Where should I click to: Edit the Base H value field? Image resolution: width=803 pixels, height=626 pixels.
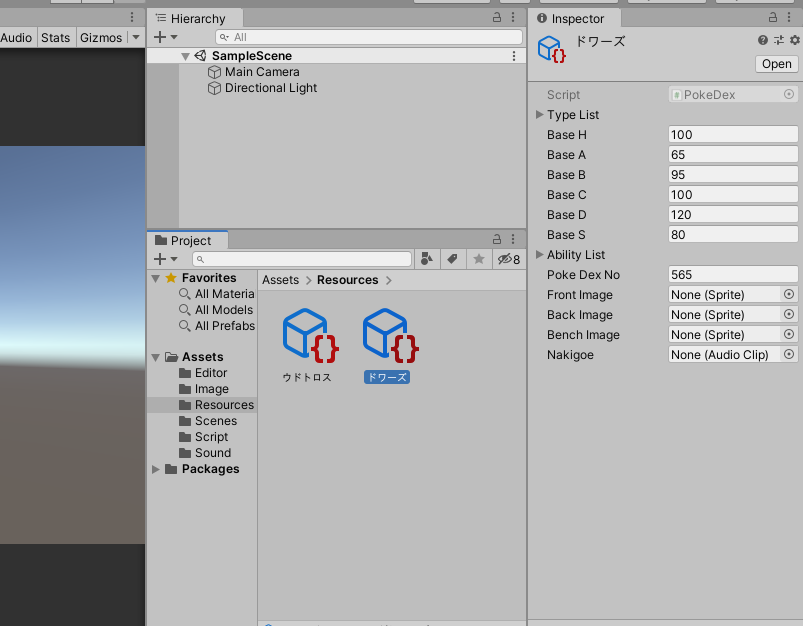(733, 135)
